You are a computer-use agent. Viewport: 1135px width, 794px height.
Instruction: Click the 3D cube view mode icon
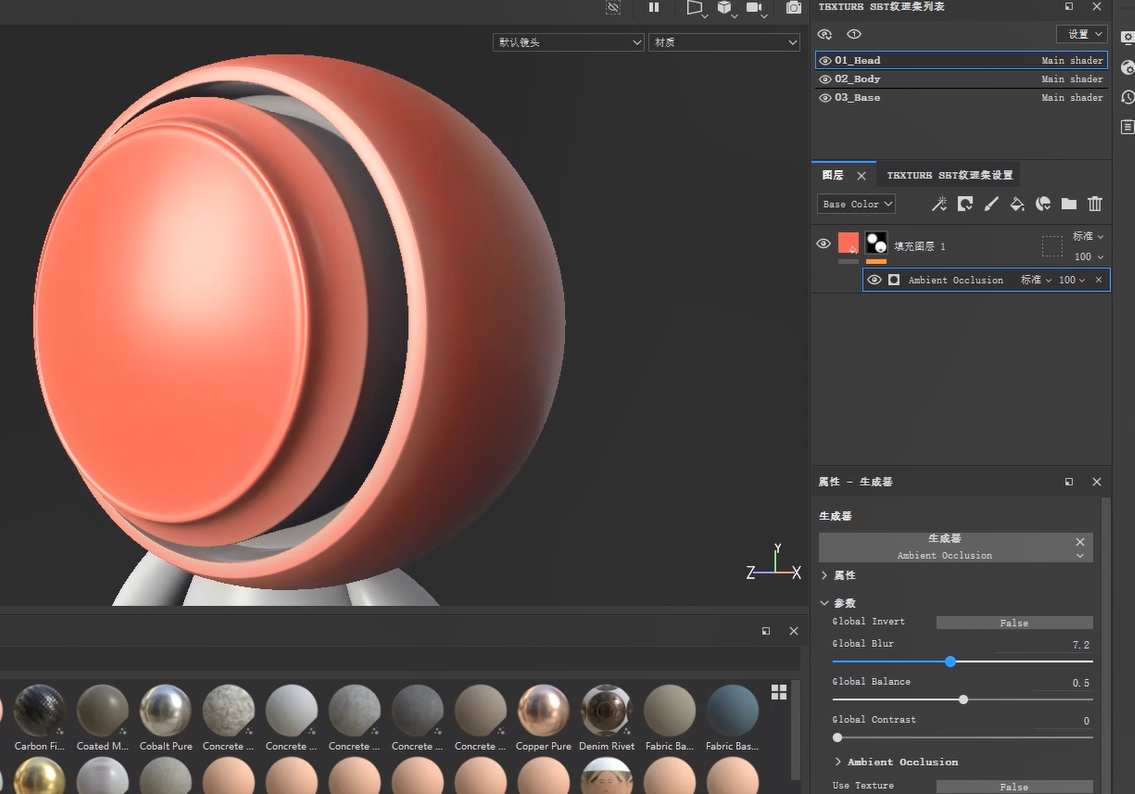pyautogui.click(x=724, y=7)
